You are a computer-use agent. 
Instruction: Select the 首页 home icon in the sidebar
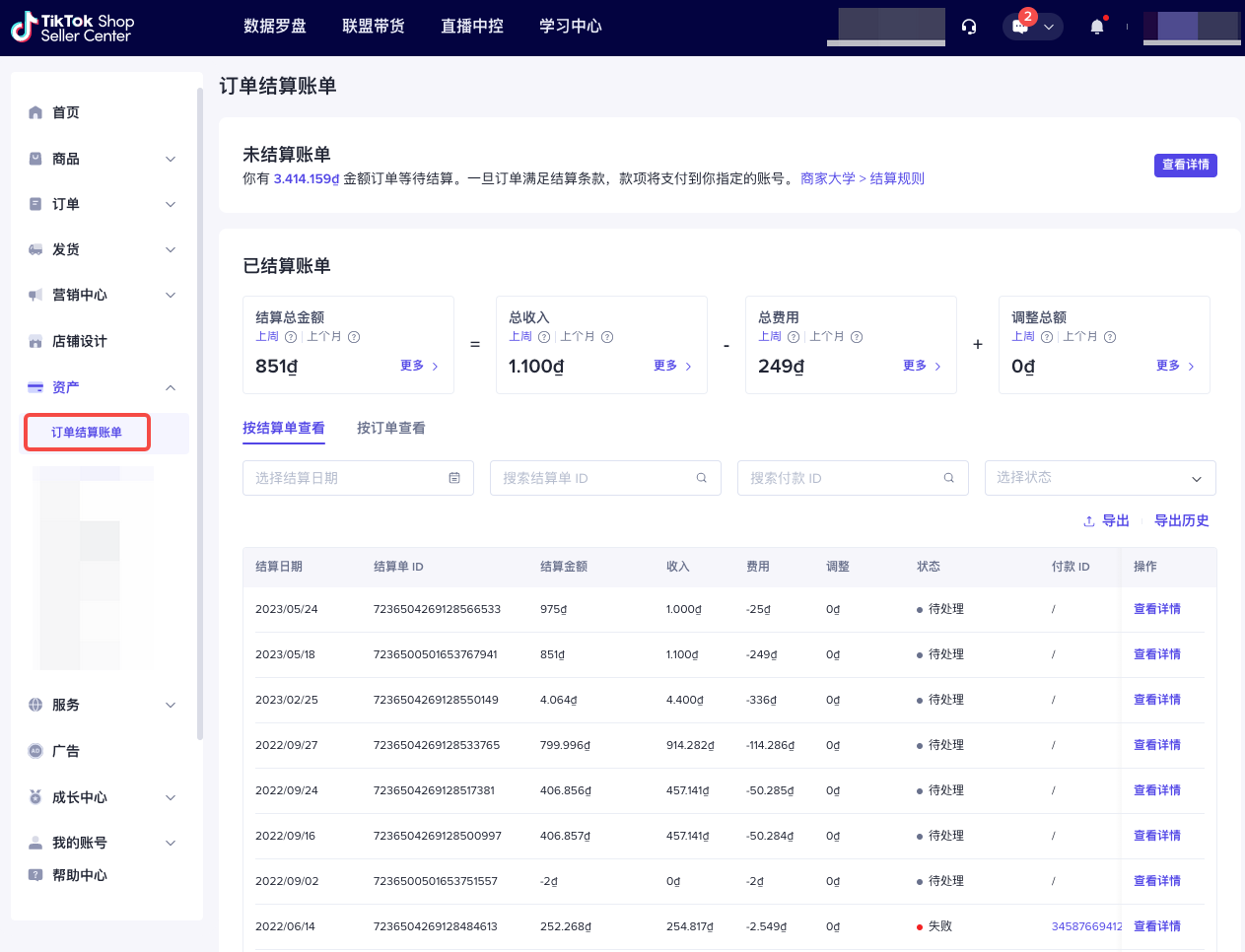pos(34,111)
